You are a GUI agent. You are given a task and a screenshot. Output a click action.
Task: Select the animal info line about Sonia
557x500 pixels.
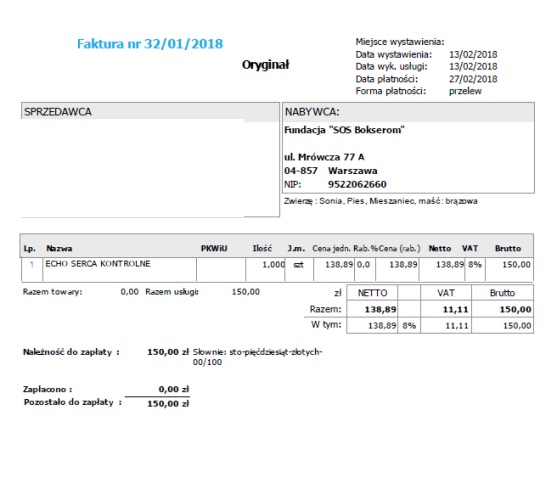click(x=380, y=201)
